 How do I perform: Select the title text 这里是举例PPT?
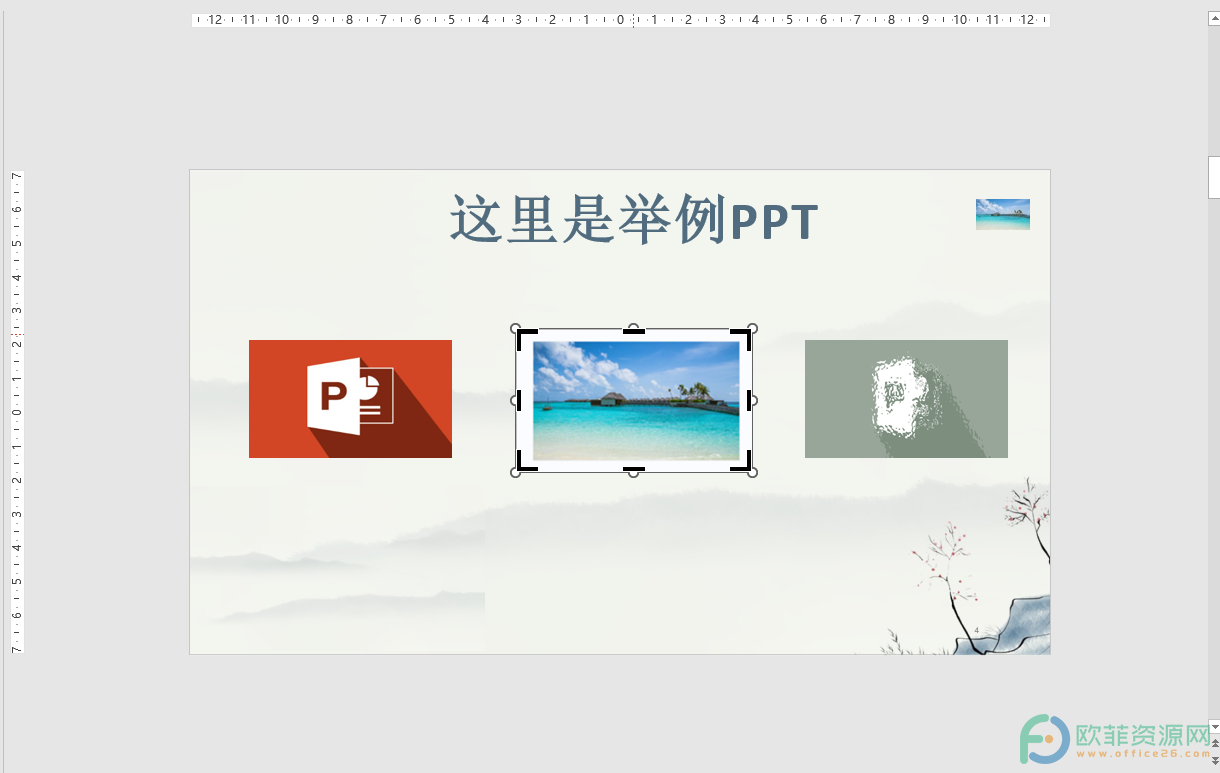point(634,220)
